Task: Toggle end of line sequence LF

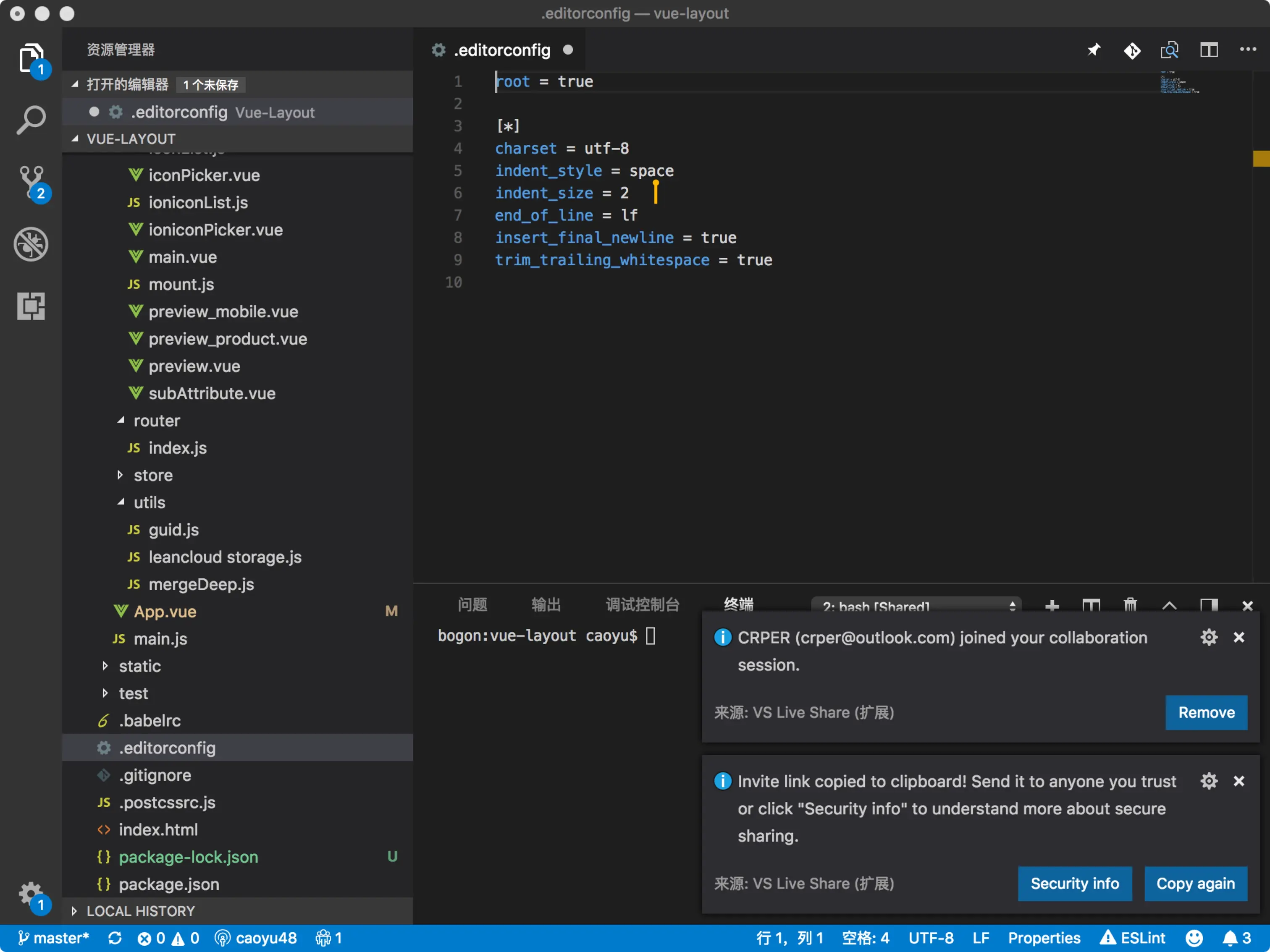Action: click(981, 938)
